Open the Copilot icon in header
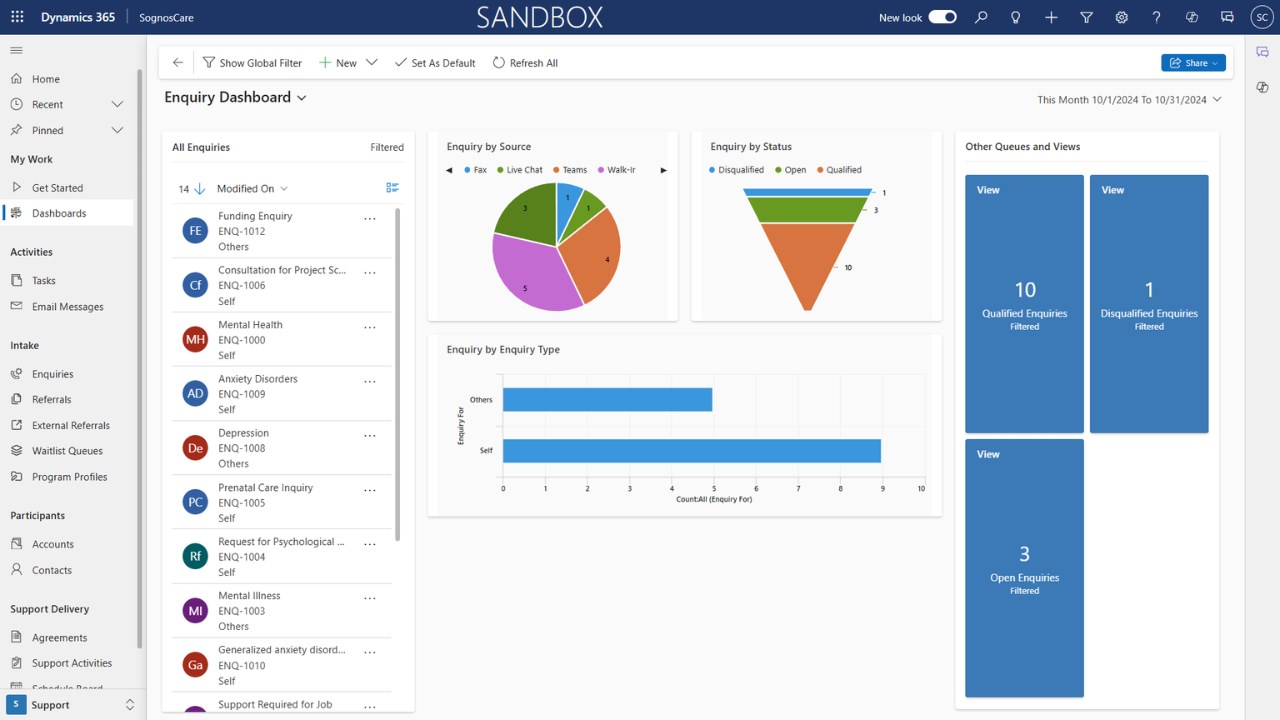Image resolution: width=1280 pixels, height=720 pixels. point(1191,17)
